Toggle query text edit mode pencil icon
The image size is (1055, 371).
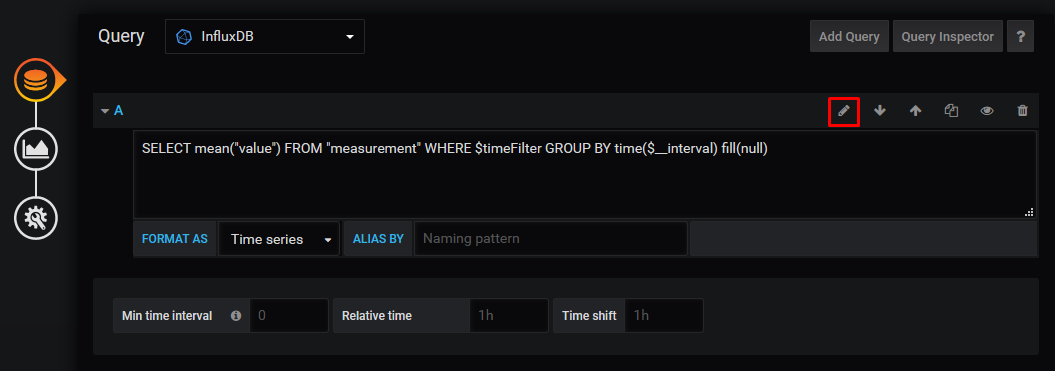844,110
